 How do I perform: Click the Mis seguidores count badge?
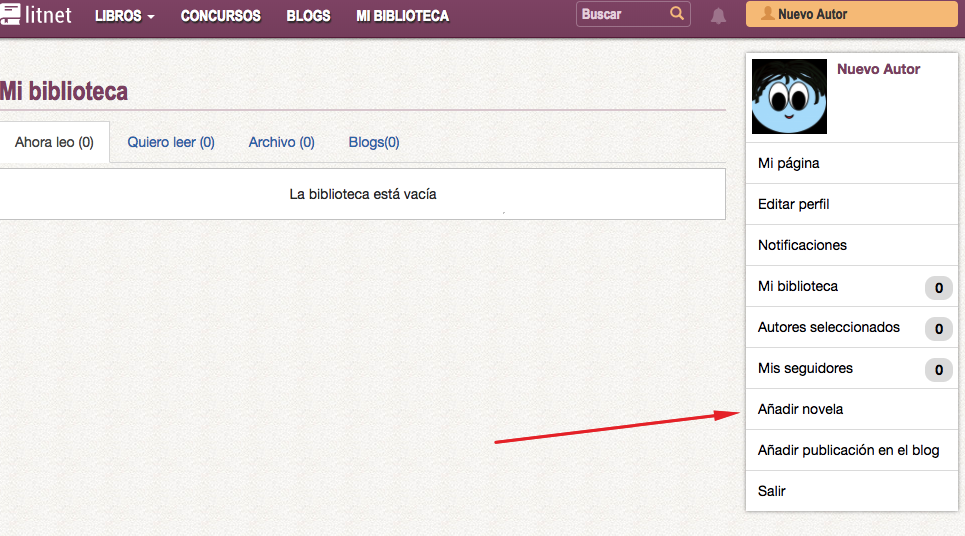[x=939, y=370]
